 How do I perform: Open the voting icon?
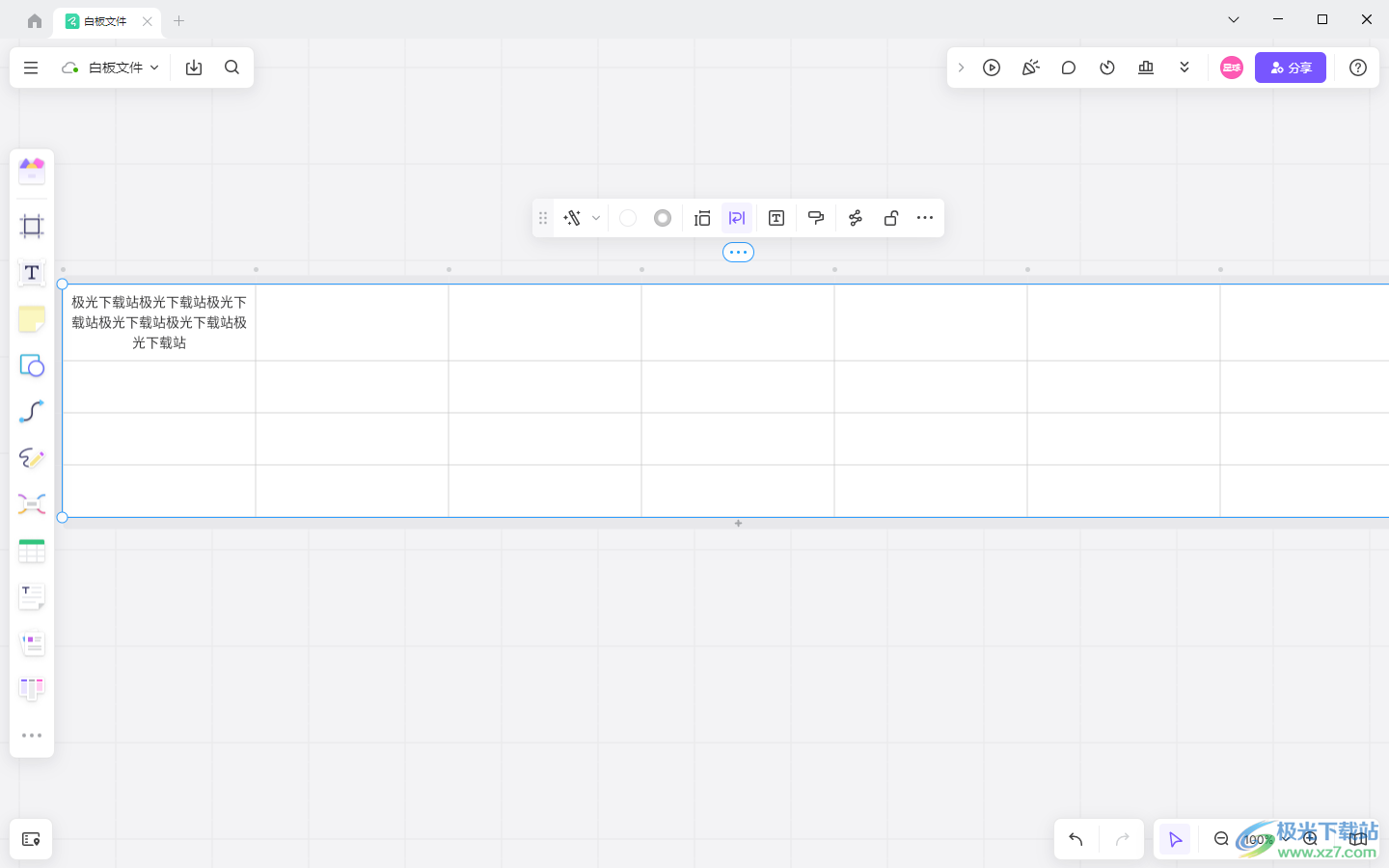(x=1146, y=68)
